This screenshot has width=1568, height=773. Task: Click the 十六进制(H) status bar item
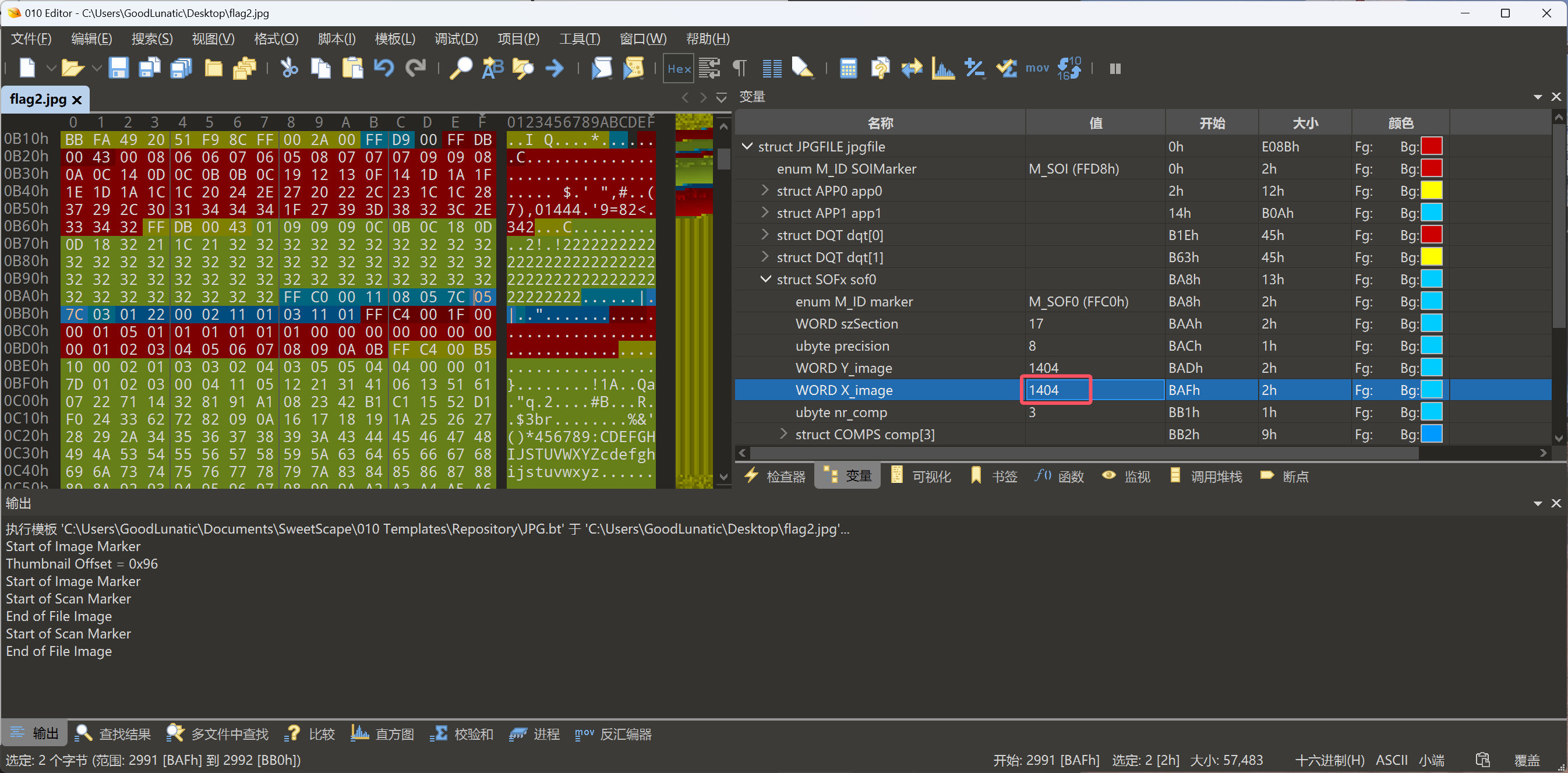(x=1330, y=760)
